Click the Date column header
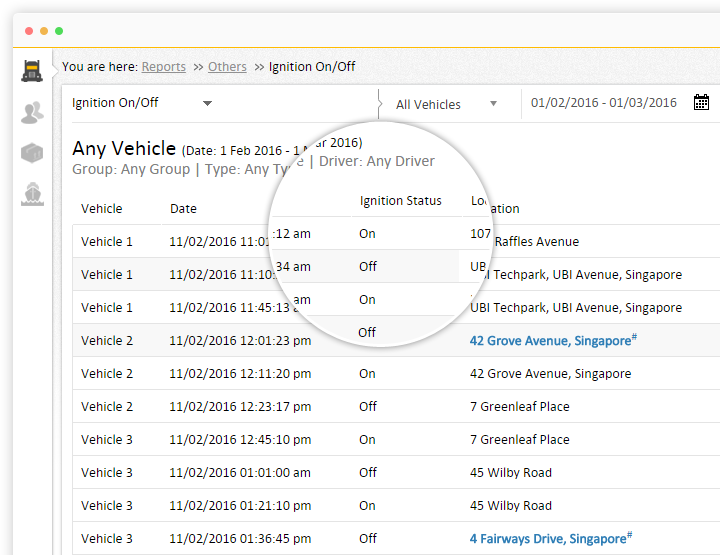The image size is (720, 555). click(x=183, y=208)
